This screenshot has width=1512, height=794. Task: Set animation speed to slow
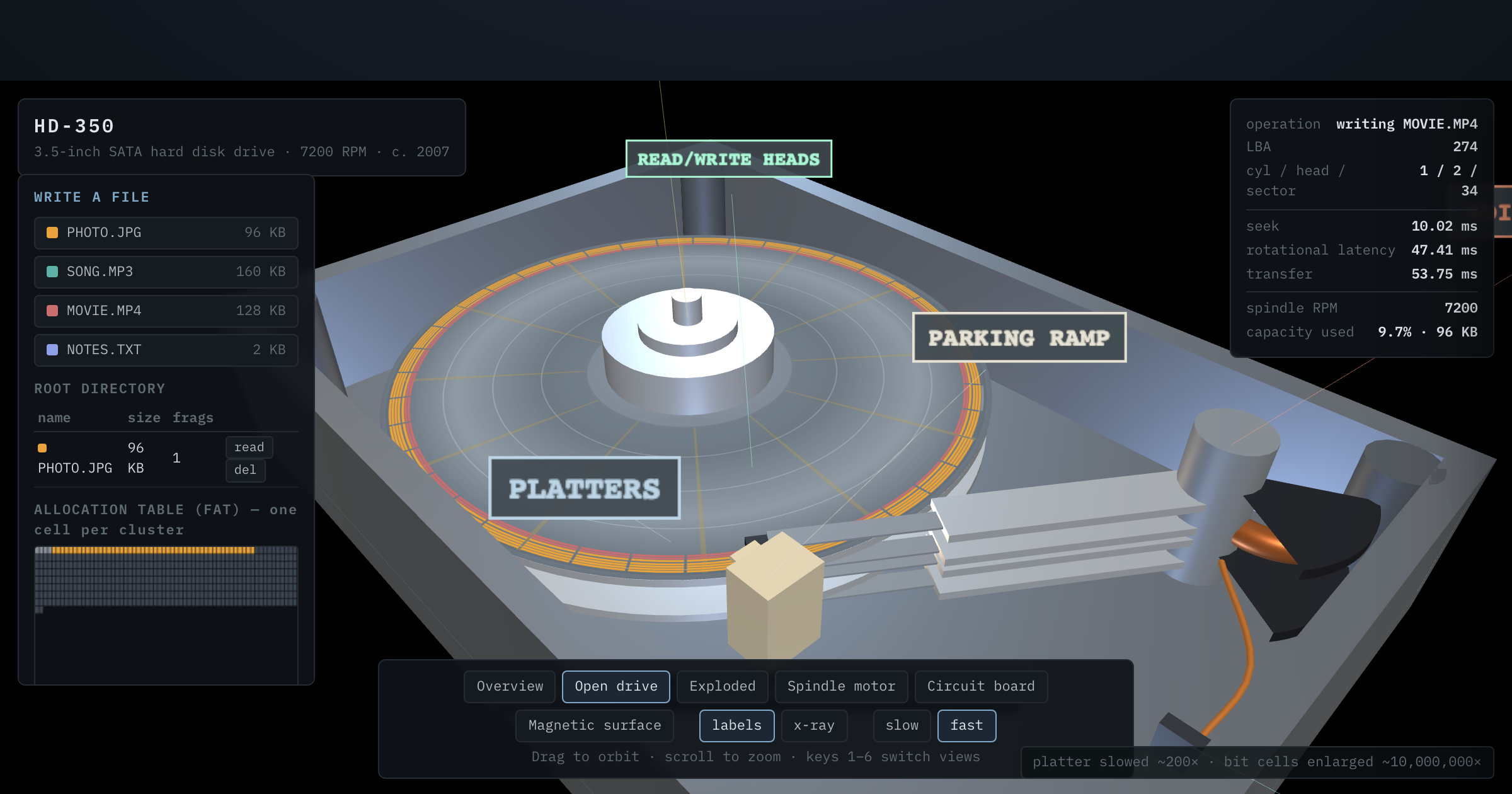[x=902, y=726]
